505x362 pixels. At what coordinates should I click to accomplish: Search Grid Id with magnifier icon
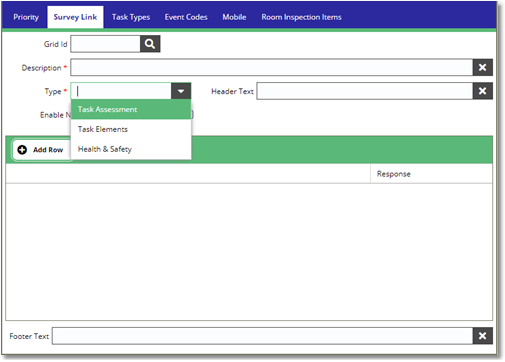point(150,44)
